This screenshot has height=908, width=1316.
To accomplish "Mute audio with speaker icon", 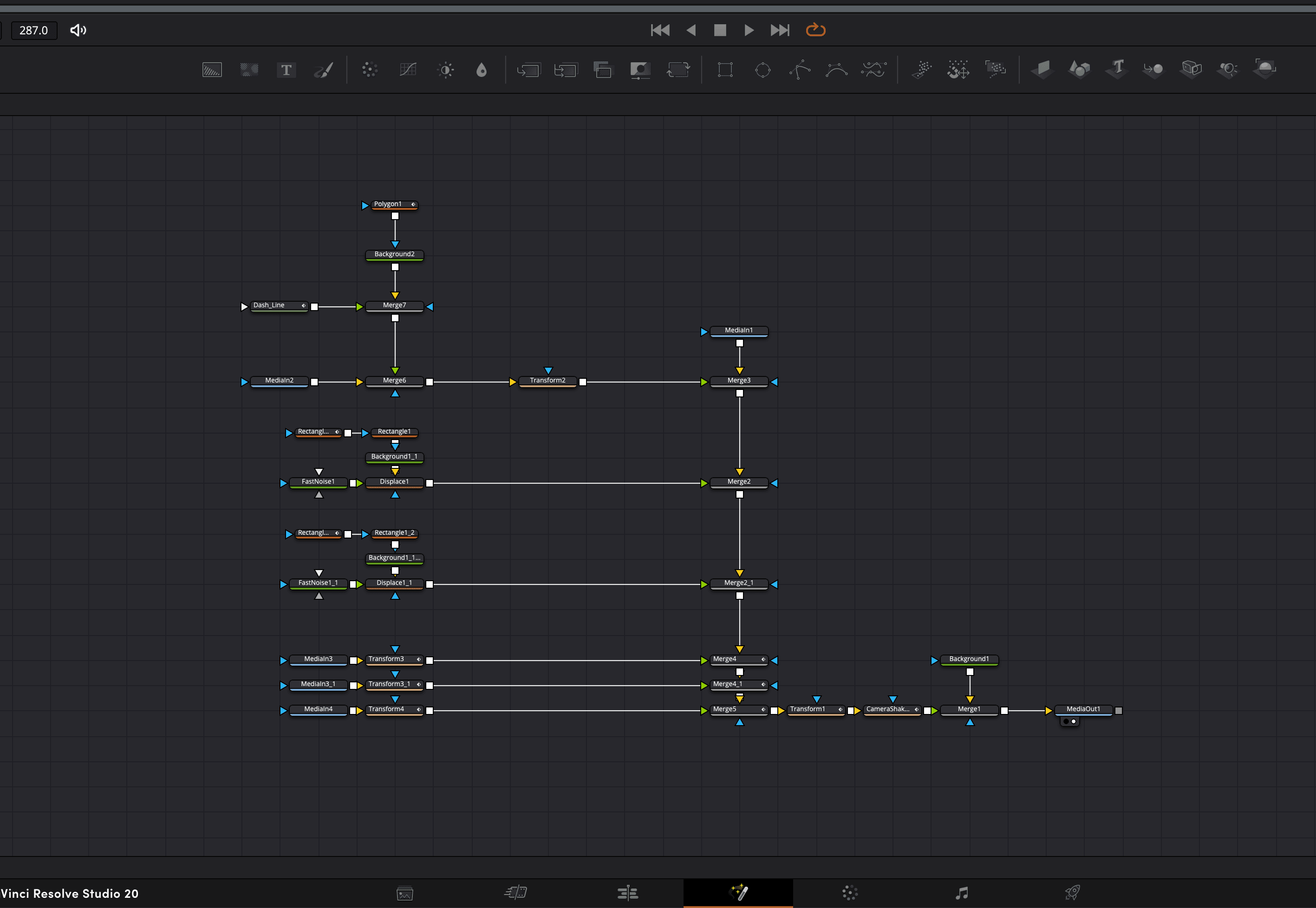I will click(x=78, y=30).
